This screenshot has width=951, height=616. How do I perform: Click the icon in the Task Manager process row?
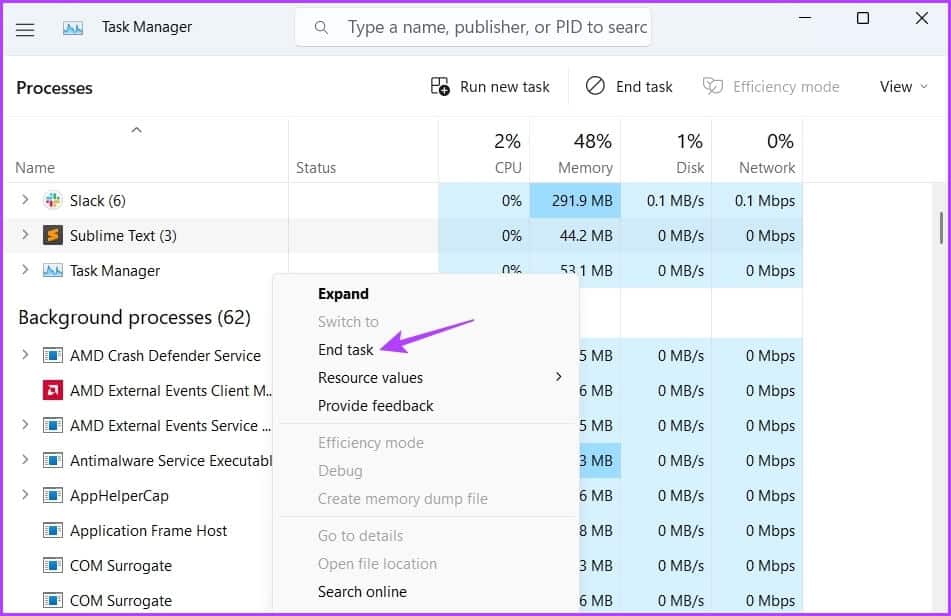pyautogui.click(x=53, y=270)
